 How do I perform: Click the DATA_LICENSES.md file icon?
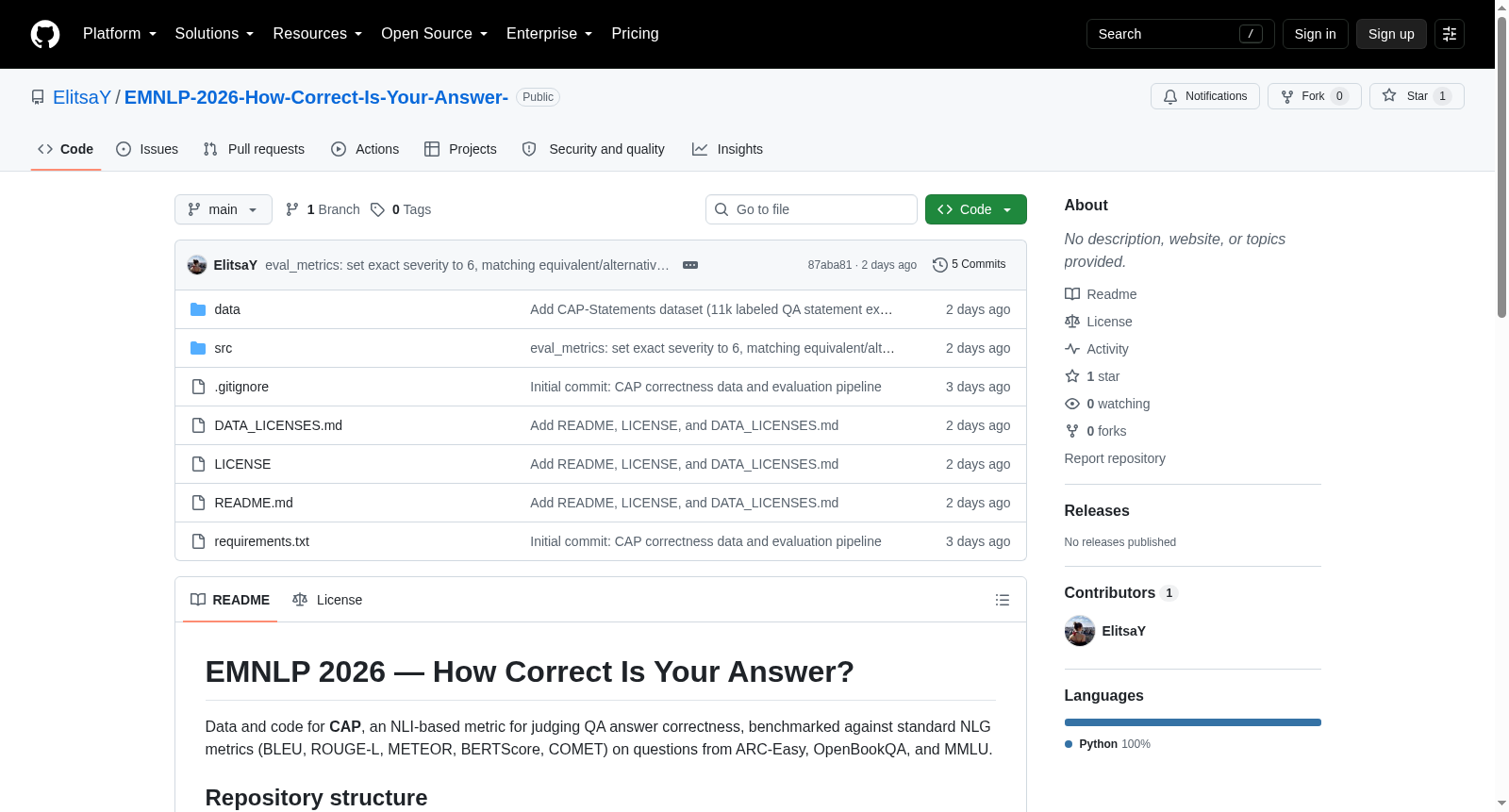[198, 425]
